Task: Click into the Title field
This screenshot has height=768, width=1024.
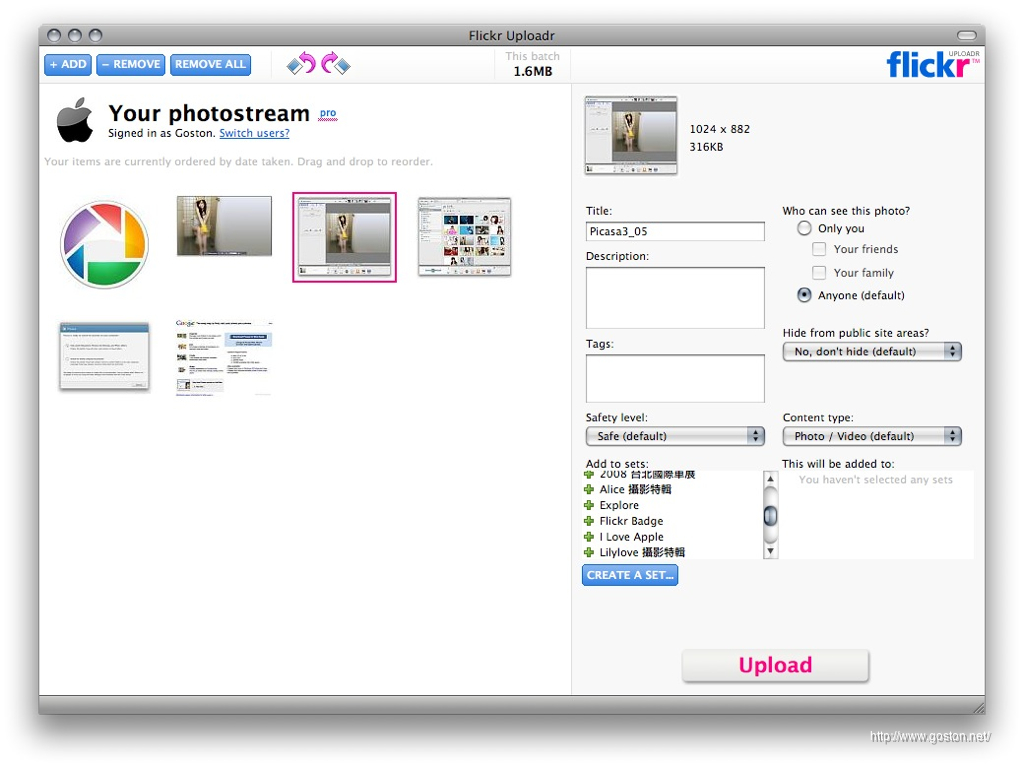Action: 675,231
